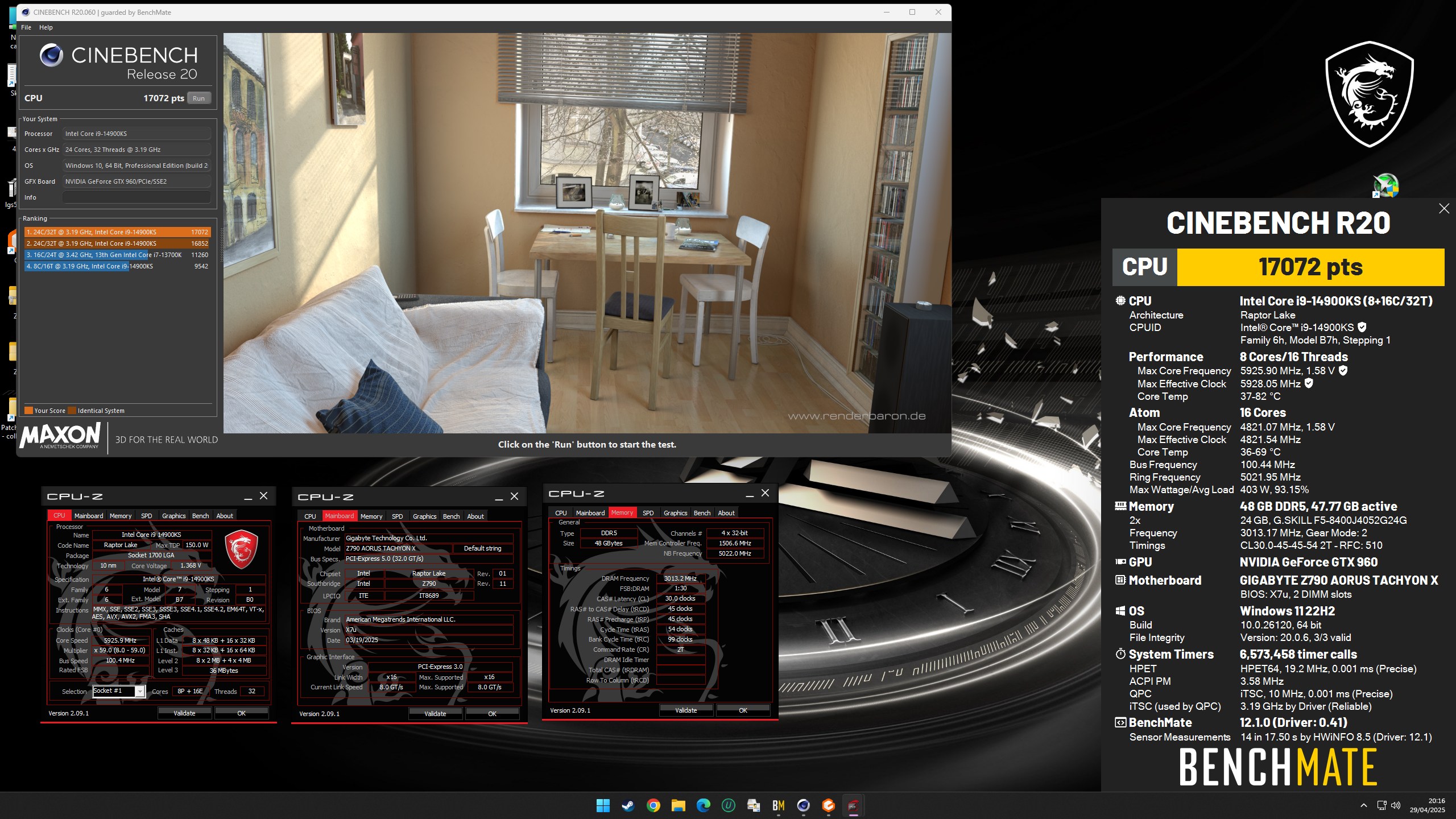Open the green circled U taskbar app
Viewport: 1456px width, 819px height.
(x=729, y=805)
